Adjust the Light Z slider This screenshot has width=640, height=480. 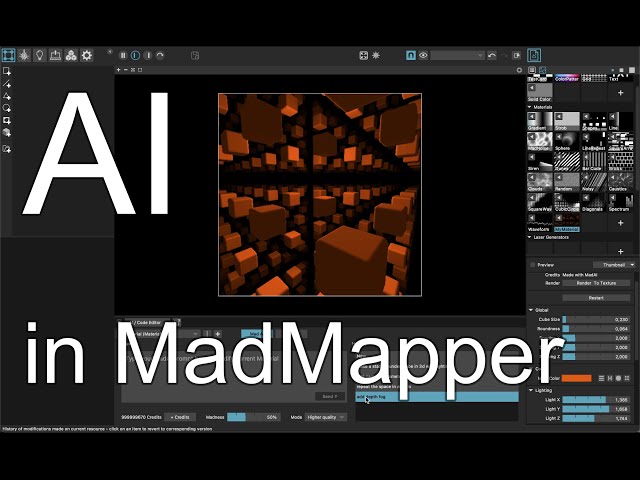[x=596, y=418]
